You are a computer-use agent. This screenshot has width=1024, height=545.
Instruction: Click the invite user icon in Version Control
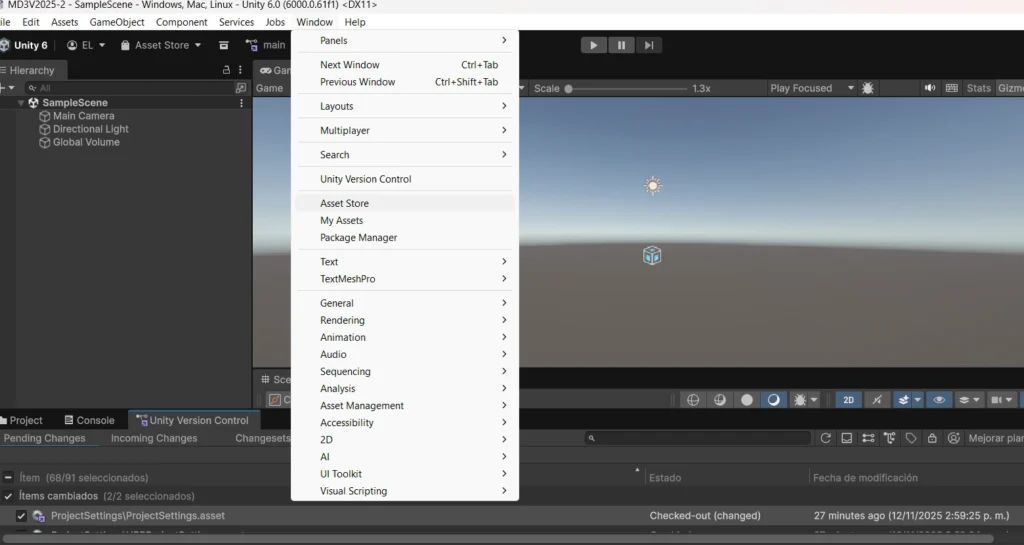pos(953,438)
